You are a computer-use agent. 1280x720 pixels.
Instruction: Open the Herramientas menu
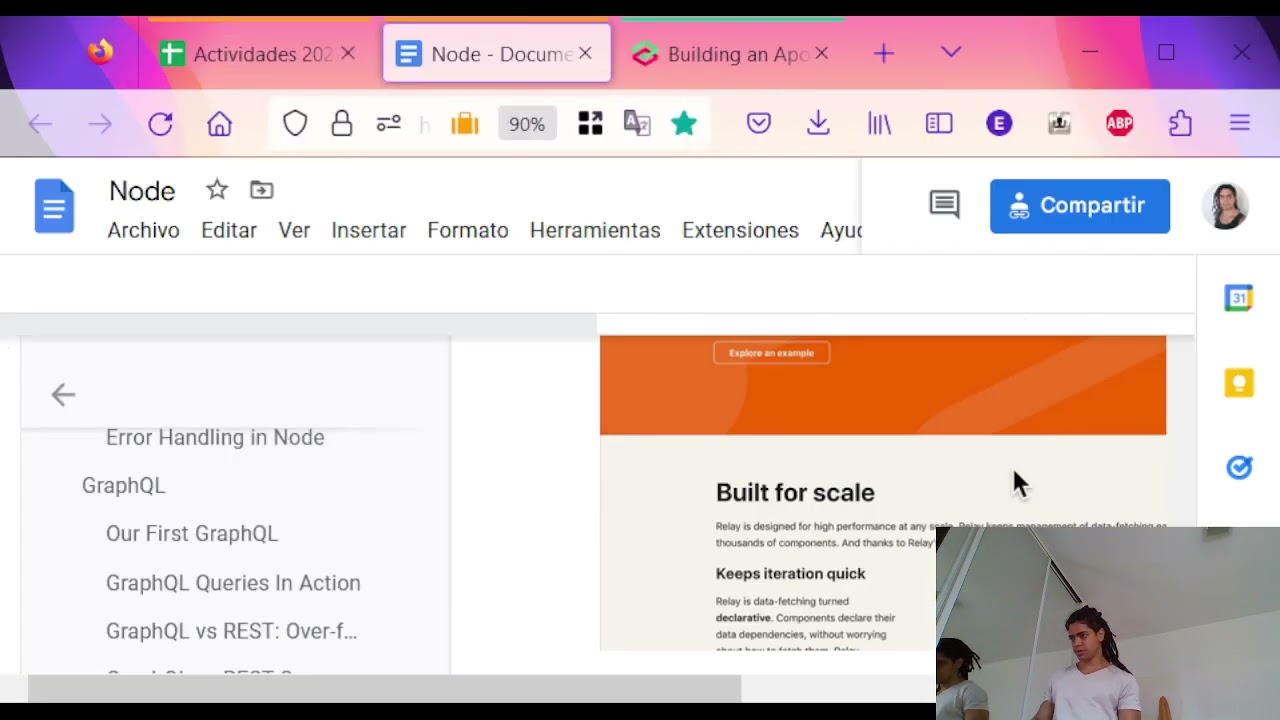tap(595, 230)
